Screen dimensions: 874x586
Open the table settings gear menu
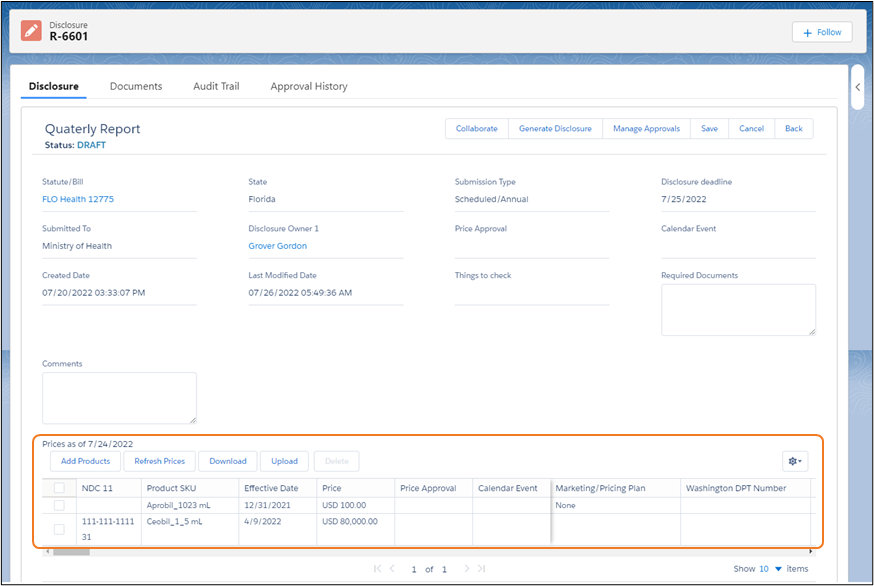pos(795,461)
